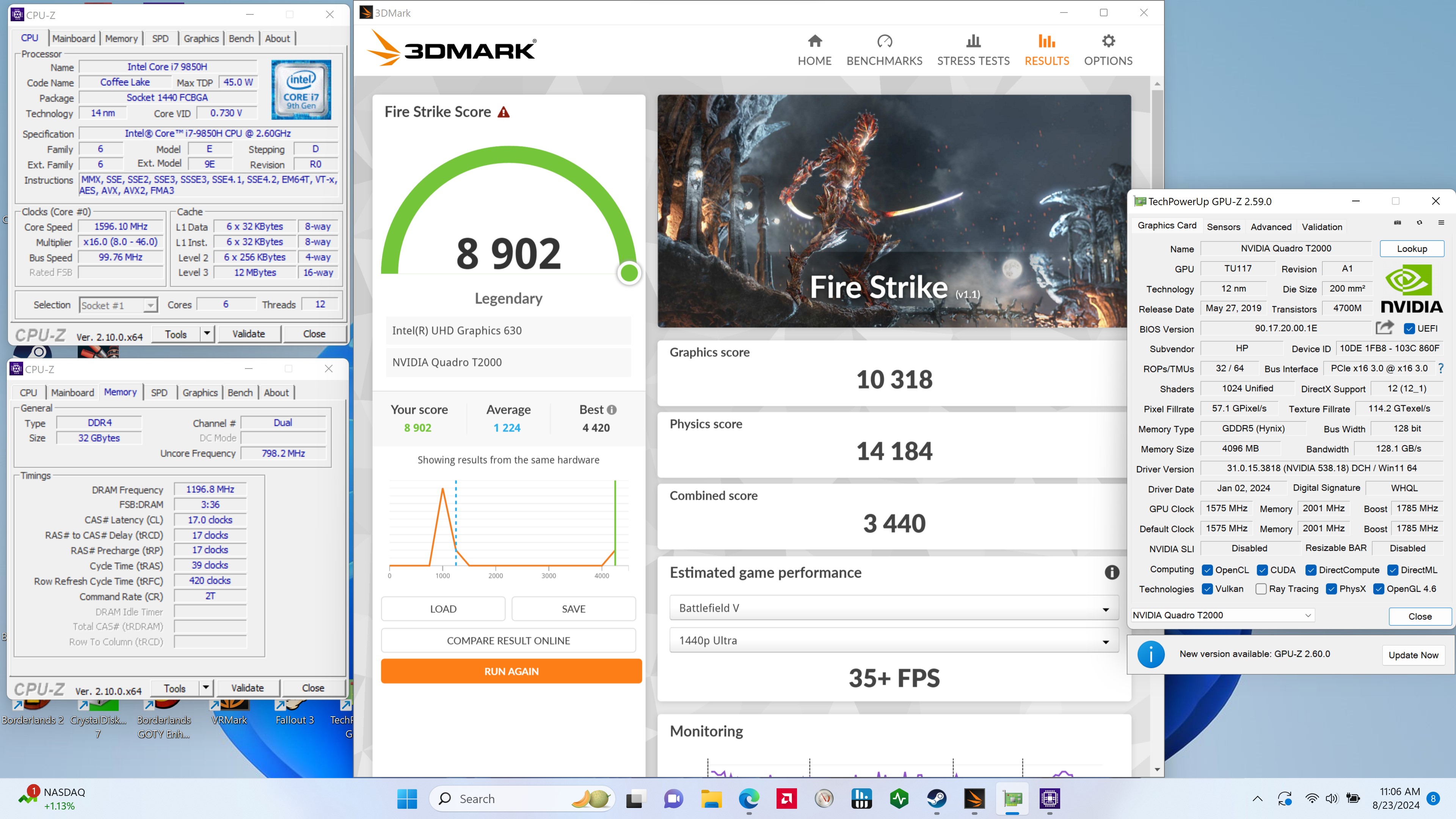The height and width of the screenshot is (819, 1456).
Task: Click RUN AGAIN button in 3DMark
Action: [511, 672]
